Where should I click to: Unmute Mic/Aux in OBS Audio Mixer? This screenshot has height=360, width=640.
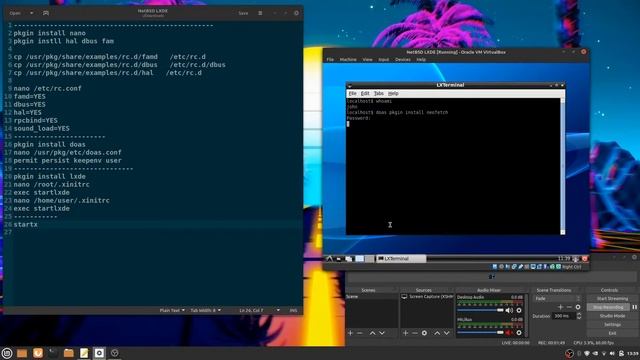click(x=509, y=333)
